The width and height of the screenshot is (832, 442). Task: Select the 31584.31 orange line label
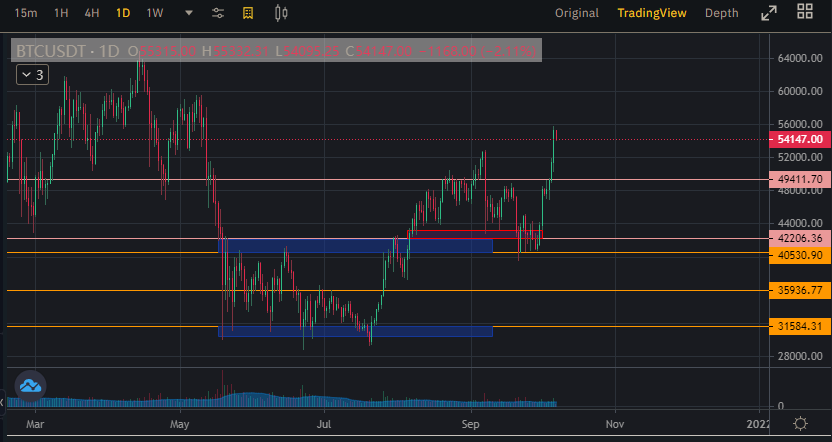[800, 326]
